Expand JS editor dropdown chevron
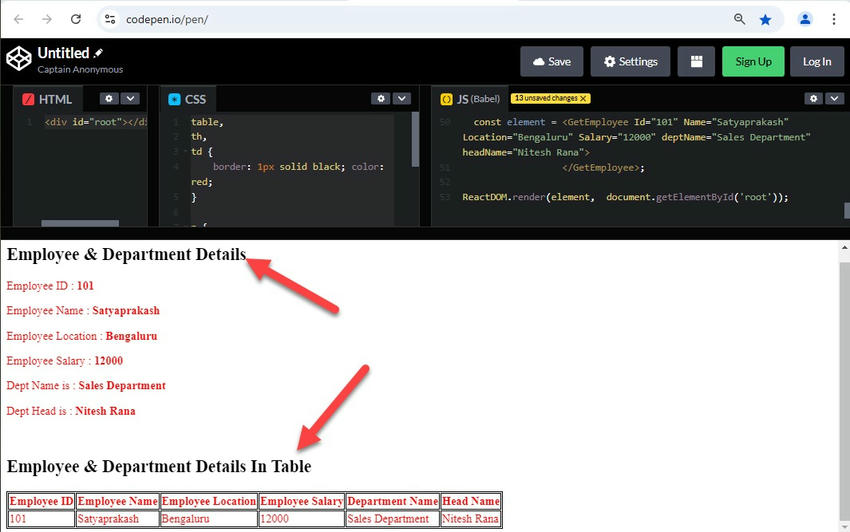The image size is (850, 532). pyautogui.click(x=834, y=98)
